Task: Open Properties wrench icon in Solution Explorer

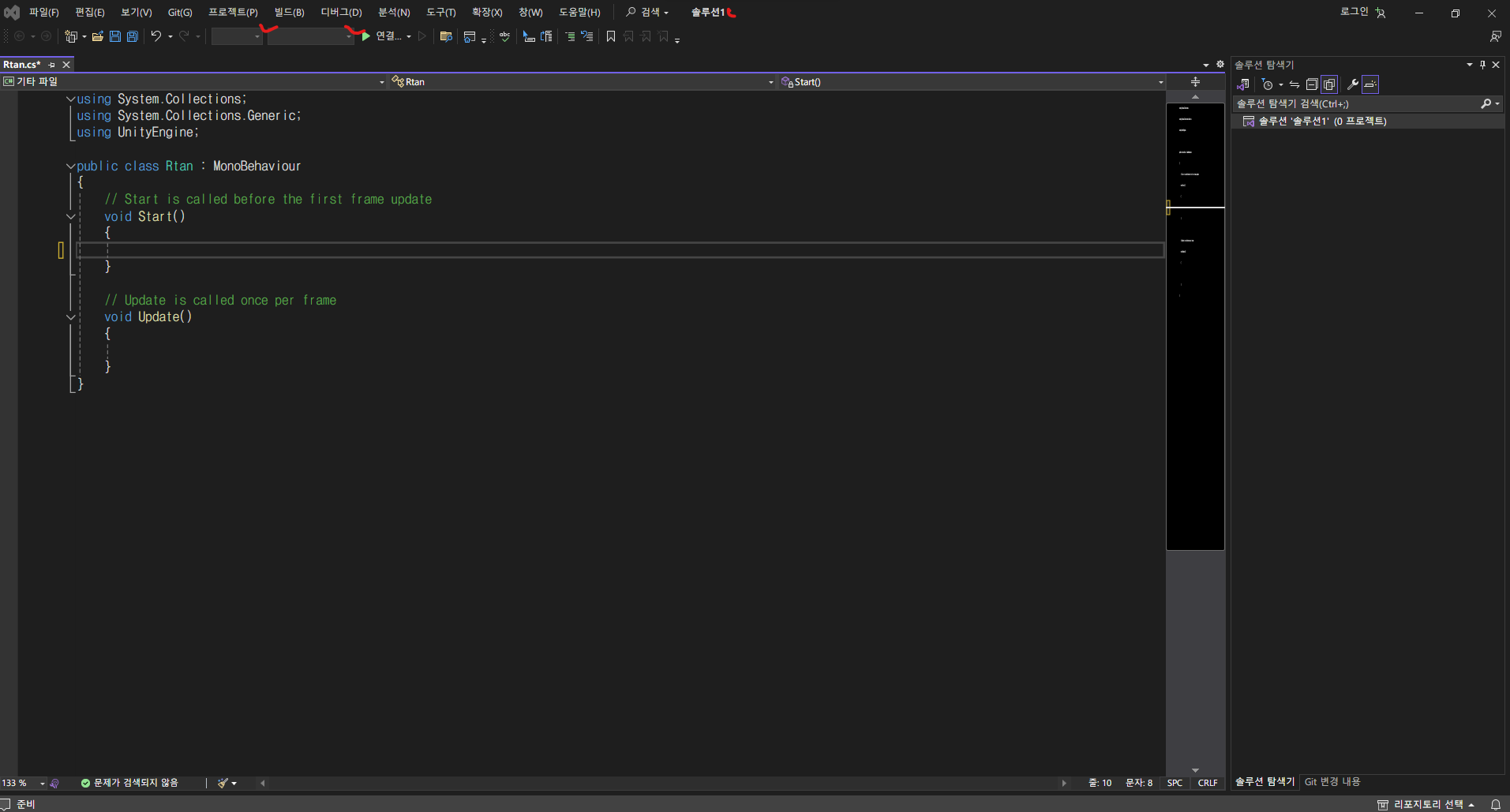Action: click(1353, 84)
